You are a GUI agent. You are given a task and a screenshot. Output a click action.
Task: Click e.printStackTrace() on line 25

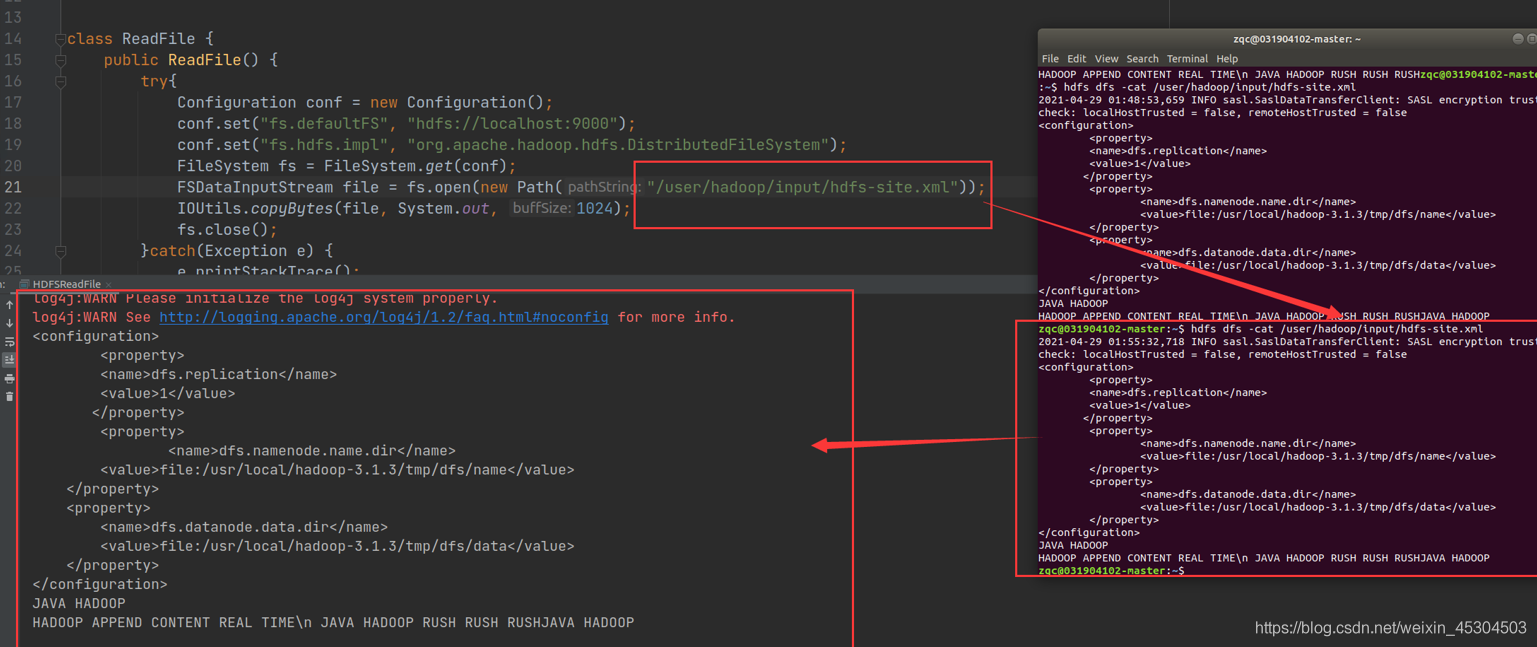(x=267, y=271)
